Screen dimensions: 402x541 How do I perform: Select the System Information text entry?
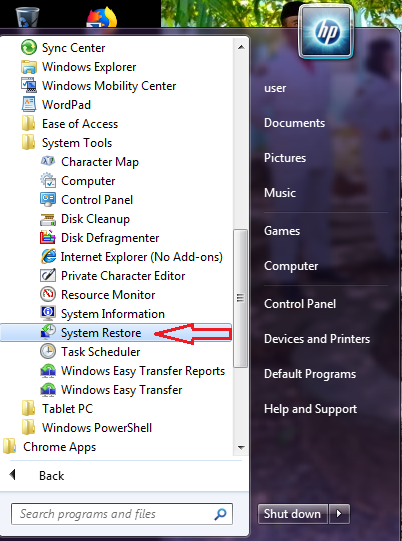tap(113, 314)
